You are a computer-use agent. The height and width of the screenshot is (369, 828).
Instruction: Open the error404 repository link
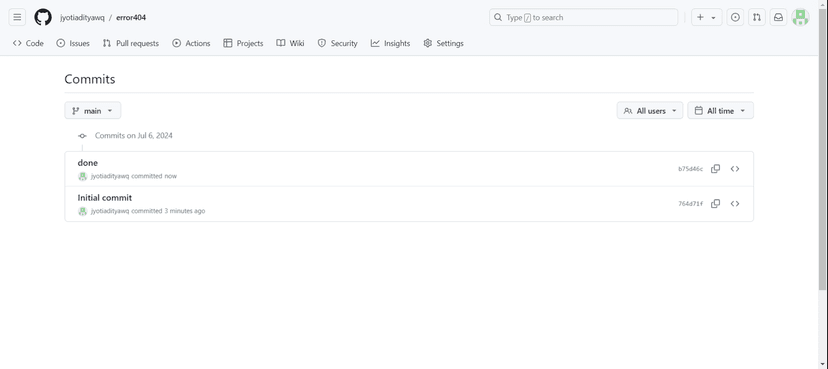click(131, 17)
